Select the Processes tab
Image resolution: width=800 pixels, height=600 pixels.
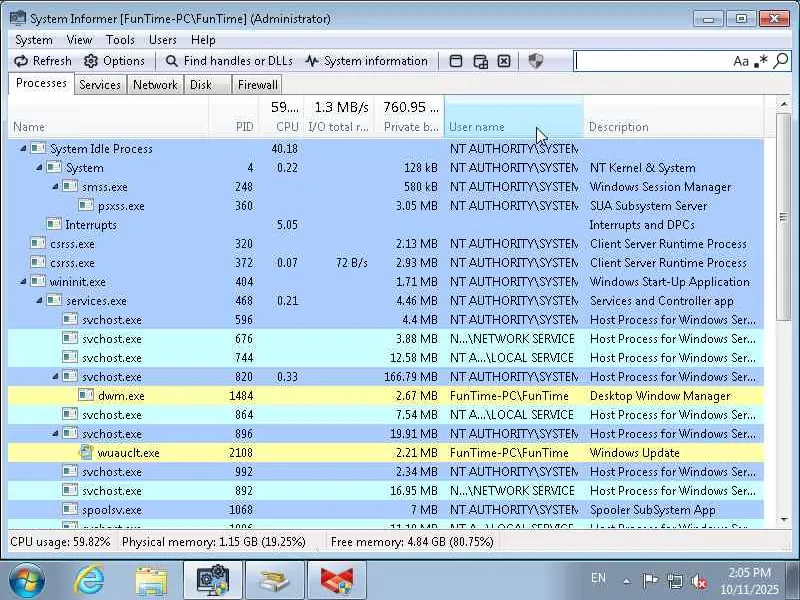(x=41, y=83)
